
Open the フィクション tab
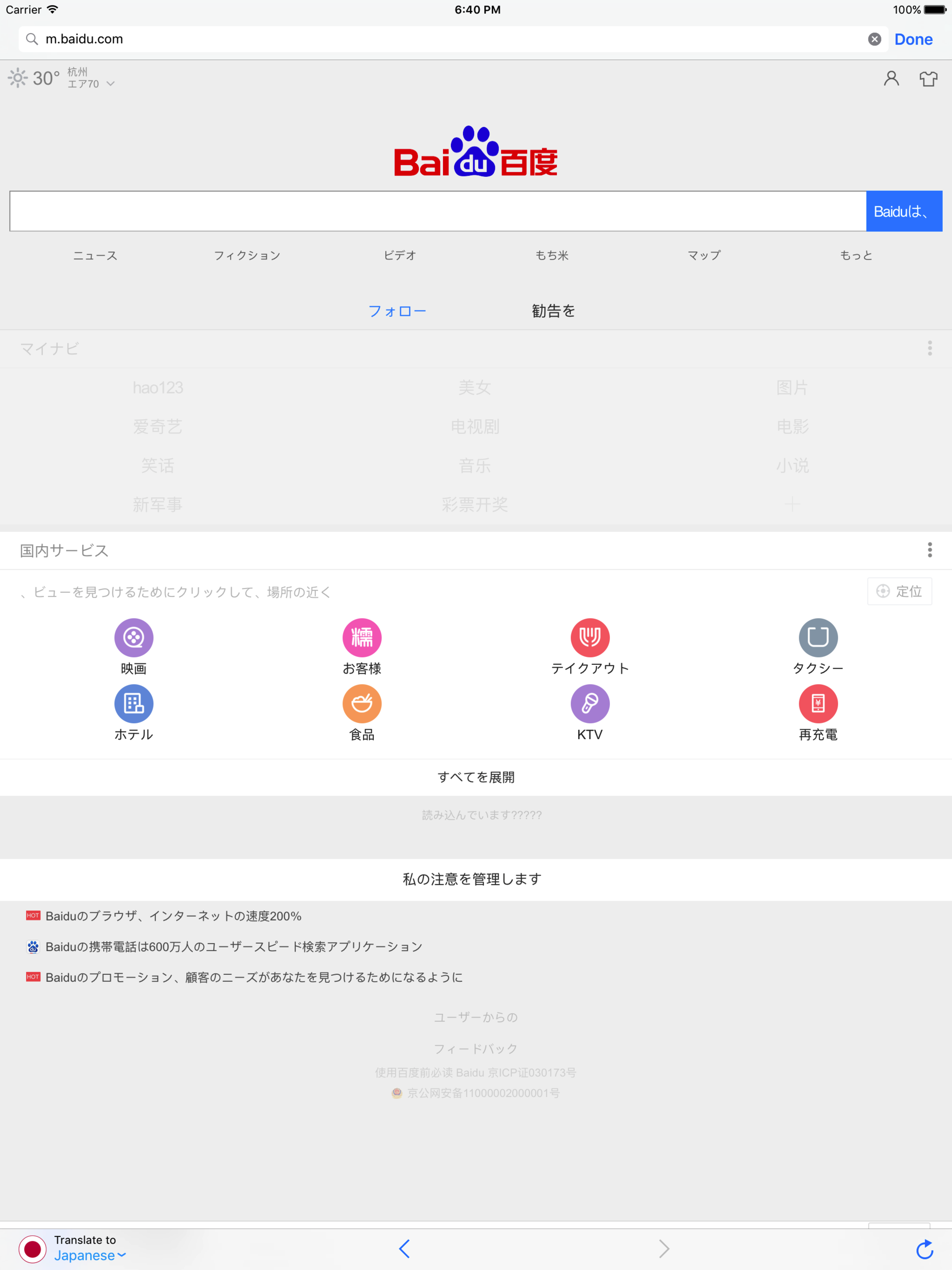pos(247,256)
